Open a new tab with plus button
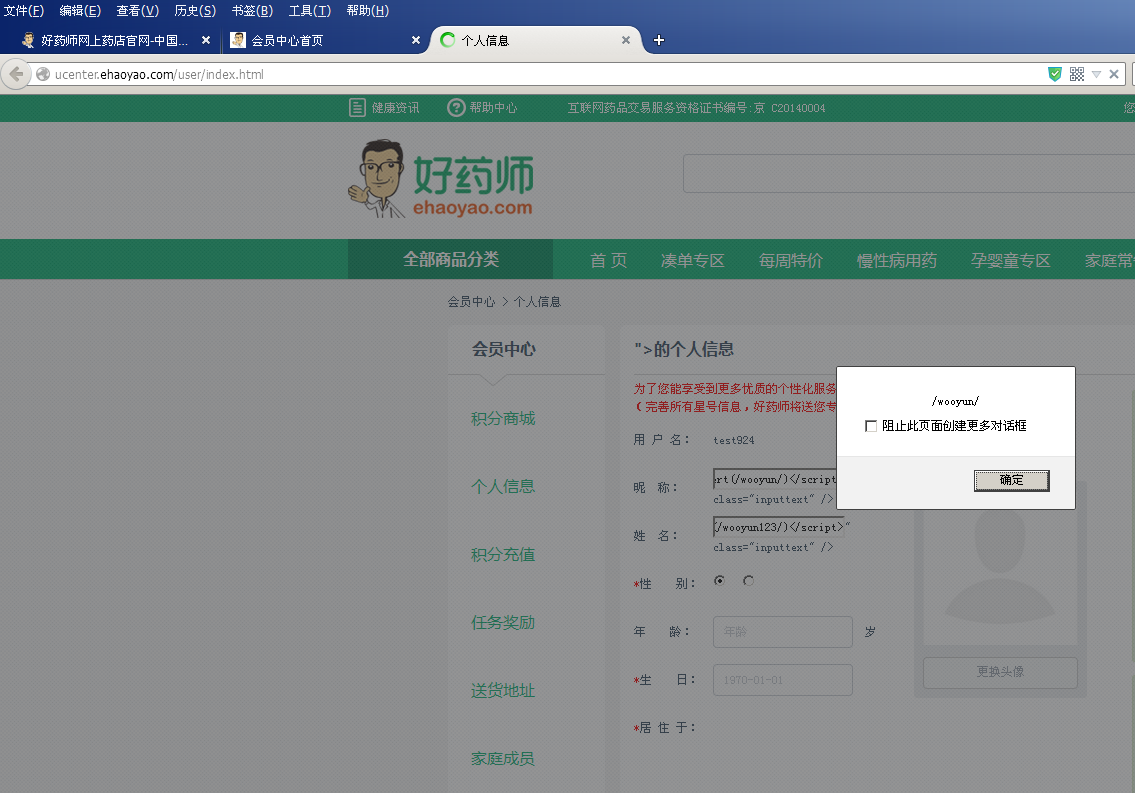Viewport: 1135px width, 793px height. coord(659,40)
